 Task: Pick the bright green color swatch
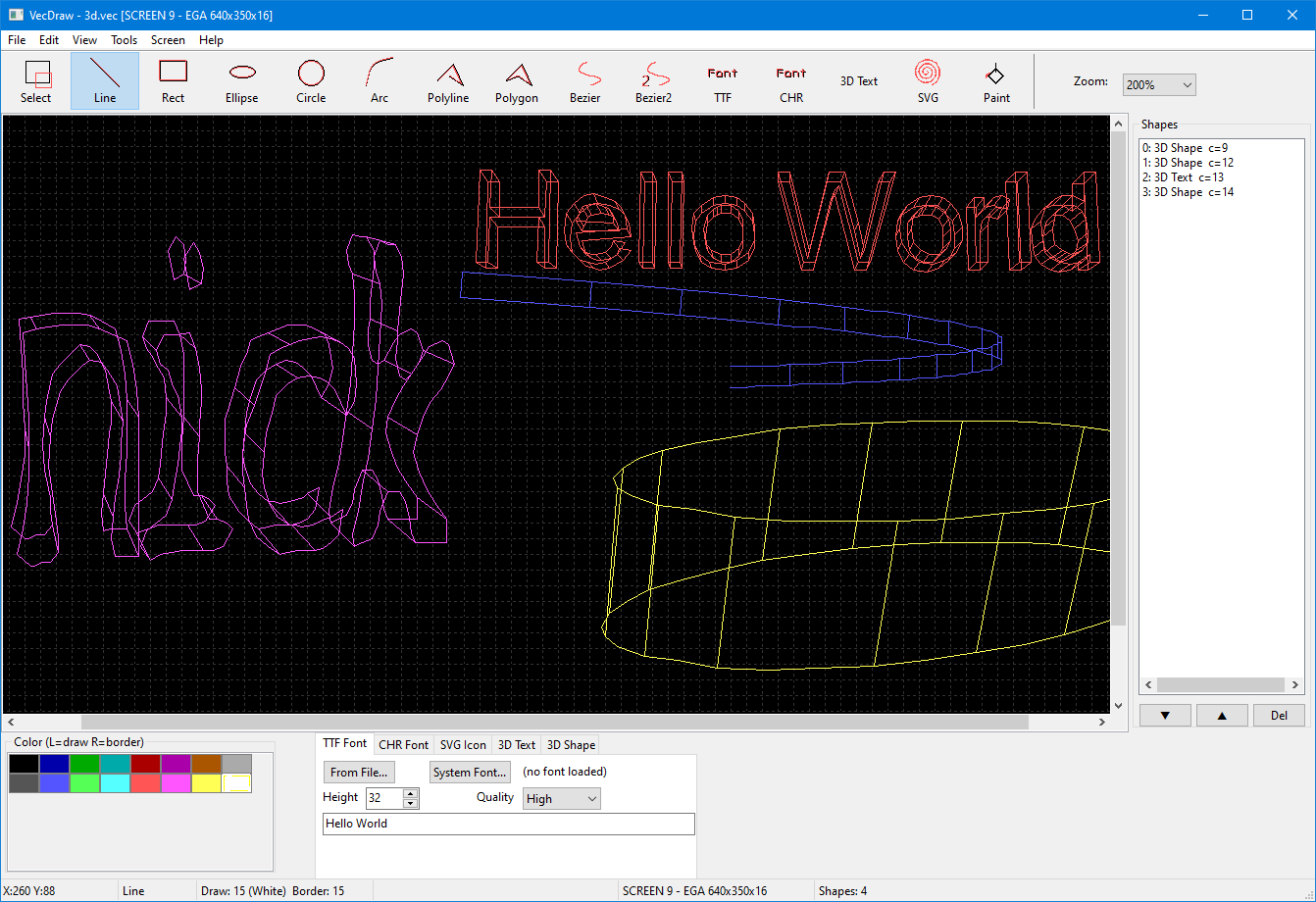pos(84,783)
